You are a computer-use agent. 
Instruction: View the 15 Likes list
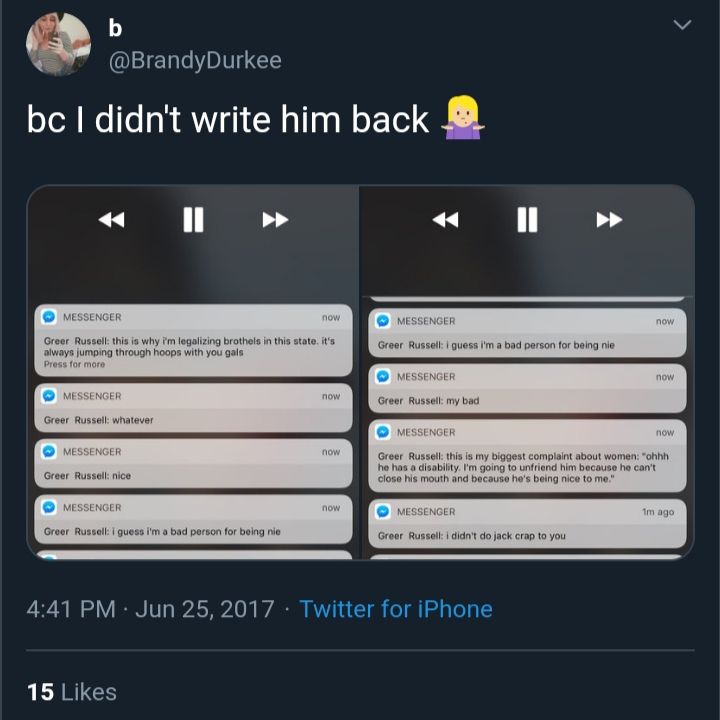(x=72, y=692)
